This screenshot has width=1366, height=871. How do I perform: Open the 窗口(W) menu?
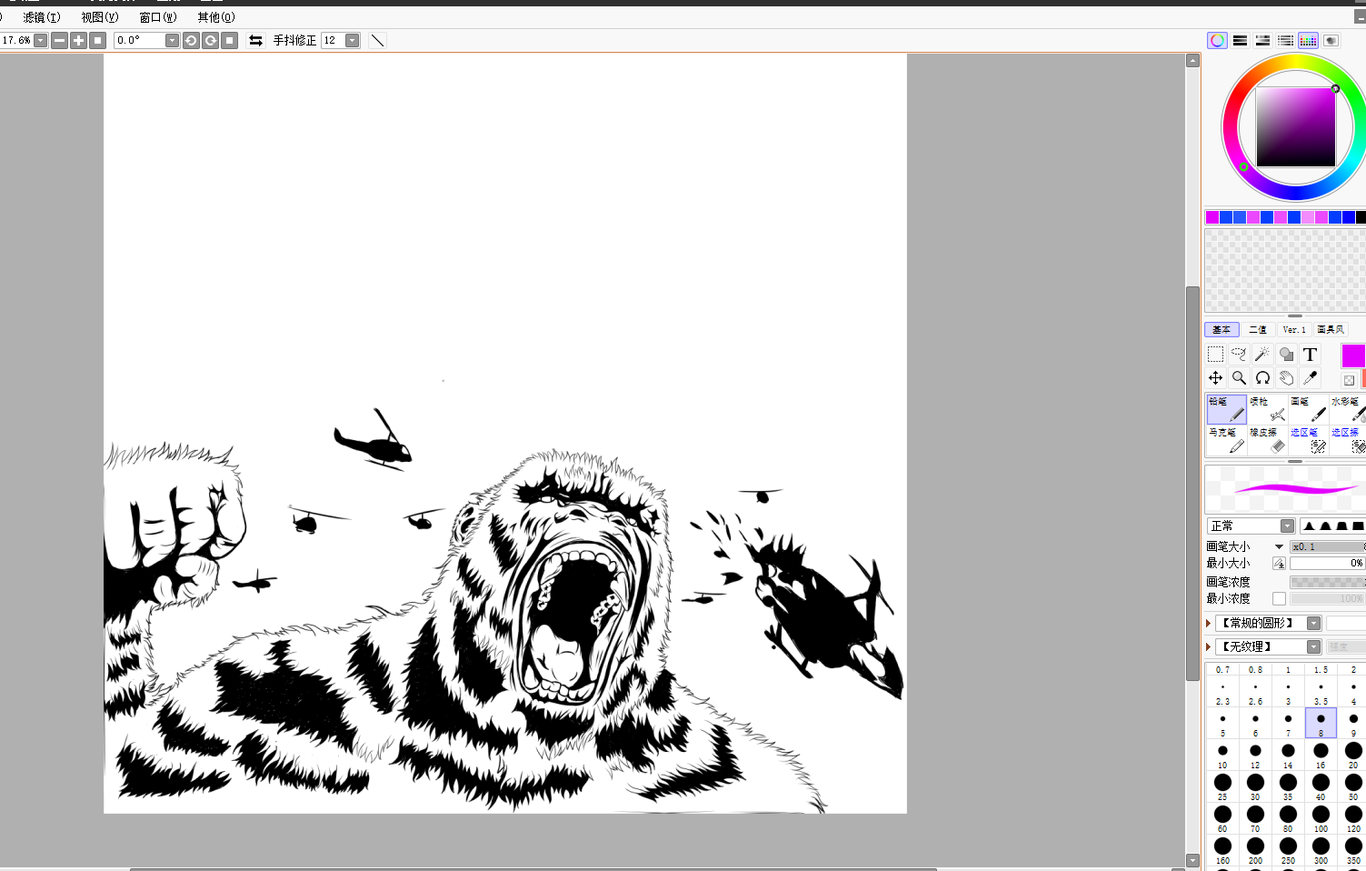pos(158,17)
